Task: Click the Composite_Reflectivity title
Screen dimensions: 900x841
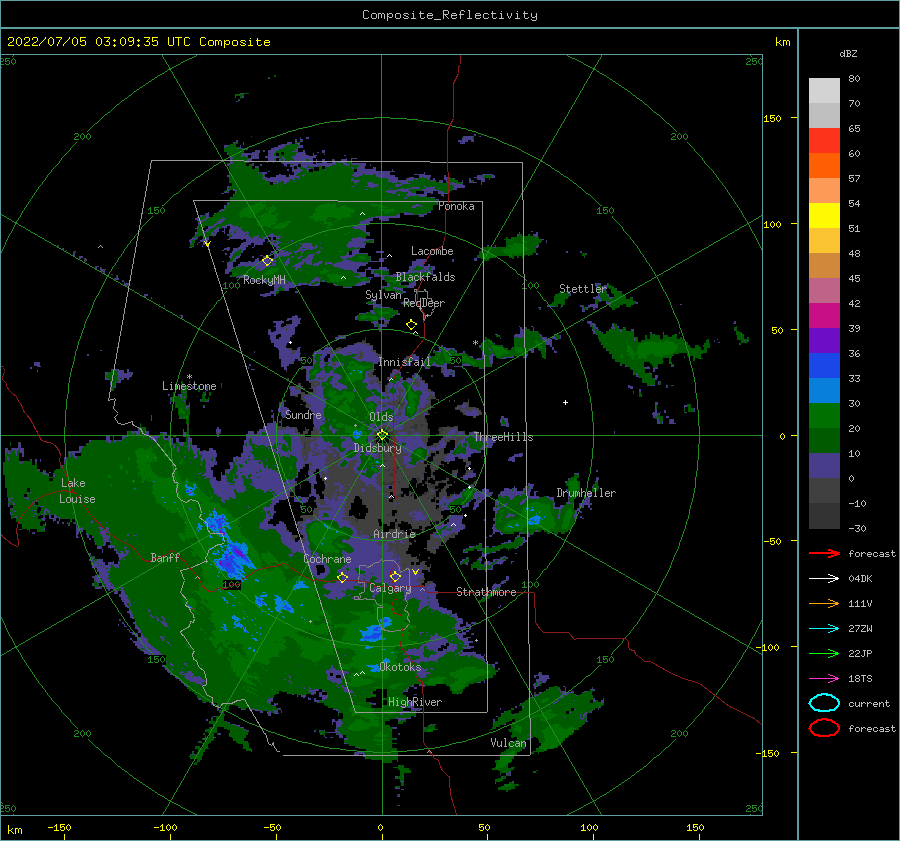Action: 450,15
